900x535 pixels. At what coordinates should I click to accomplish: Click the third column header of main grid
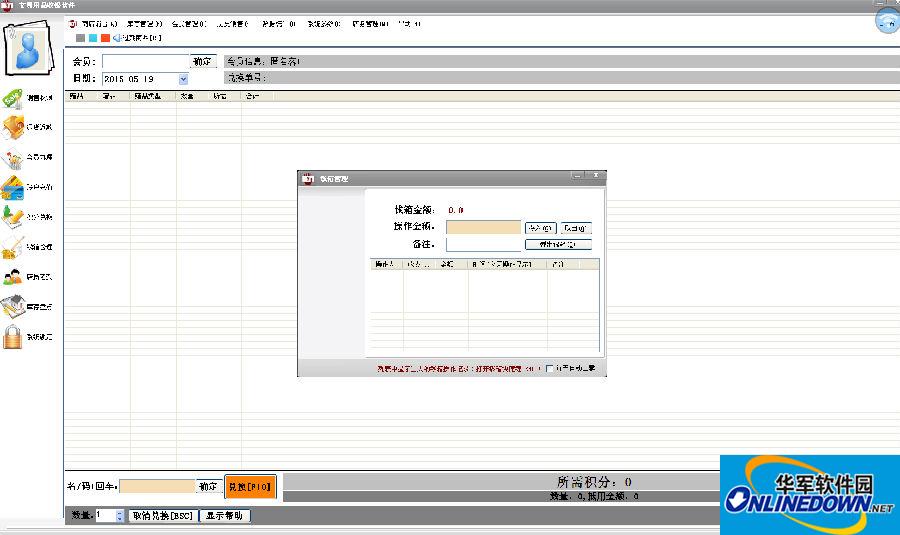pos(153,96)
